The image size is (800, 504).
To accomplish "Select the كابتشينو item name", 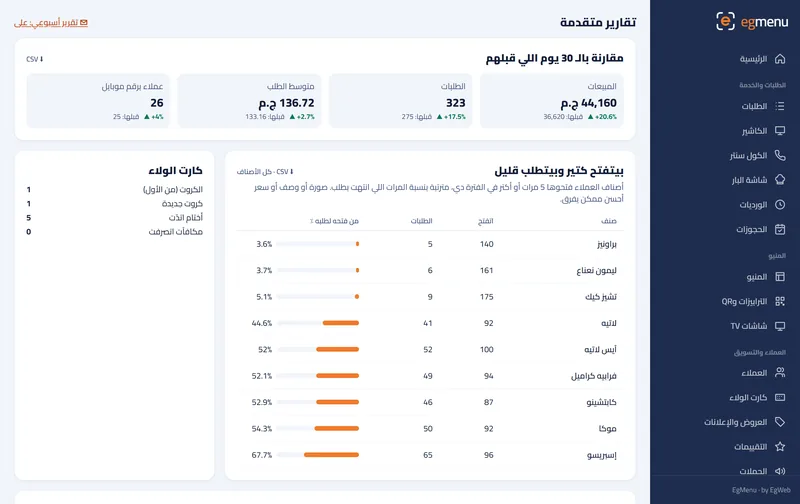I will 602,402.
